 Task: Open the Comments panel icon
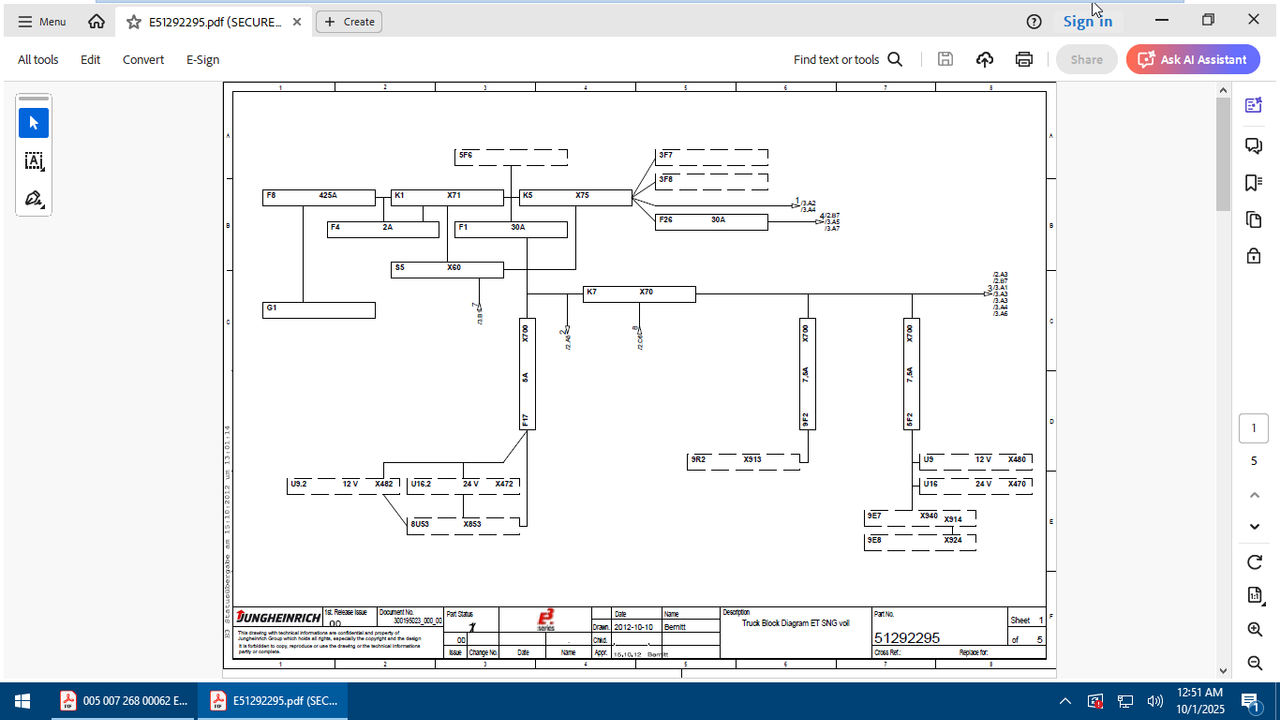(x=1253, y=146)
